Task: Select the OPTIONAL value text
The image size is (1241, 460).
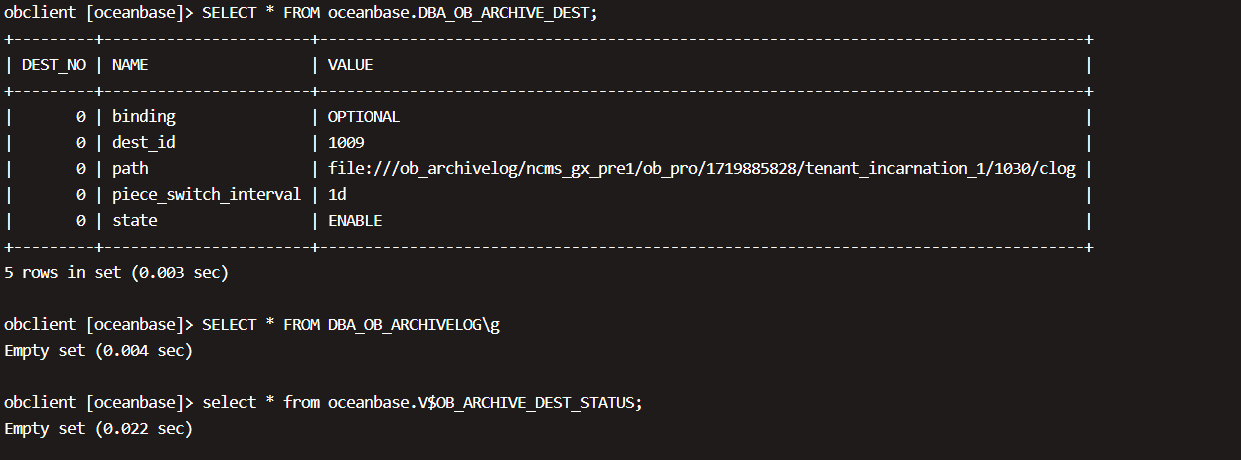Action: click(x=364, y=116)
